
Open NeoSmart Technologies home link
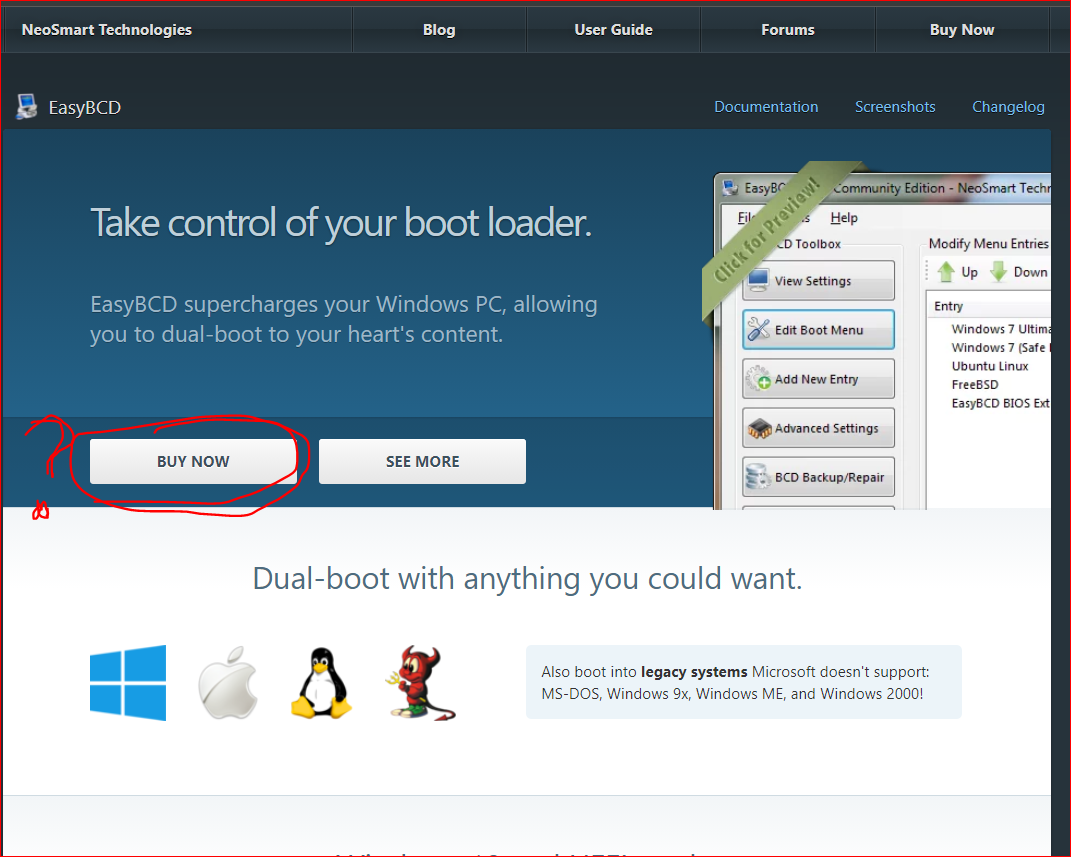tap(107, 29)
